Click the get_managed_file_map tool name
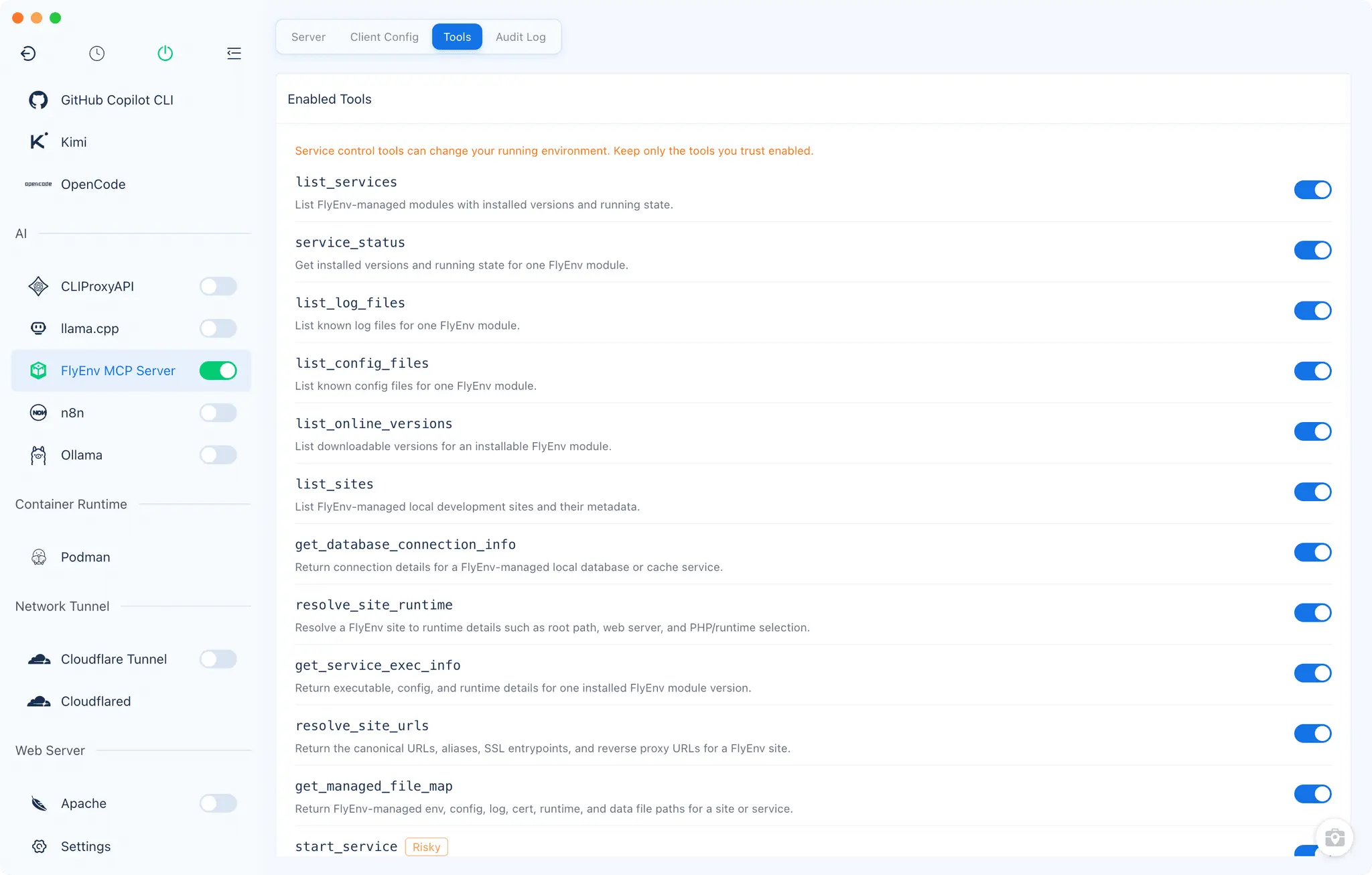This screenshot has height=875, width=1372. (x=374, y=786)
